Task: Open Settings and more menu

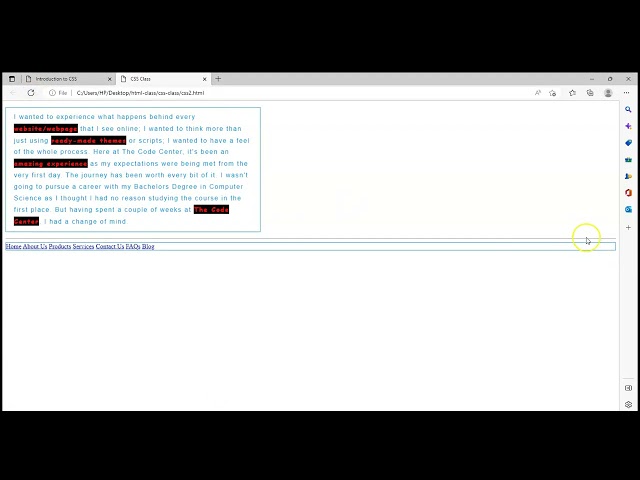Action: (627, 93)
